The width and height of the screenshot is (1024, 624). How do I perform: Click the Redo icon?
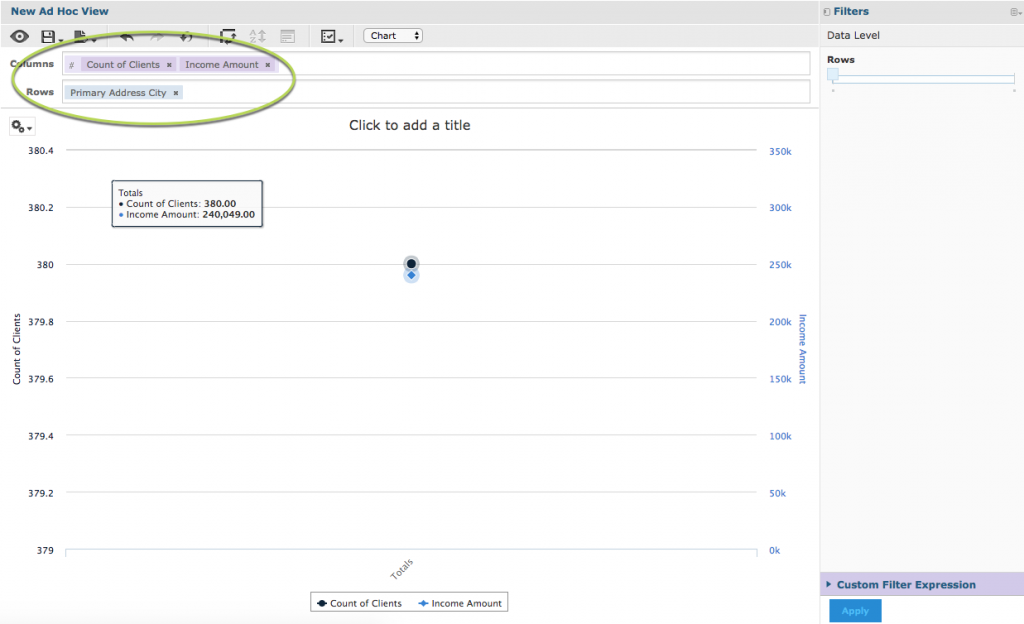click(x=156, y=35)
